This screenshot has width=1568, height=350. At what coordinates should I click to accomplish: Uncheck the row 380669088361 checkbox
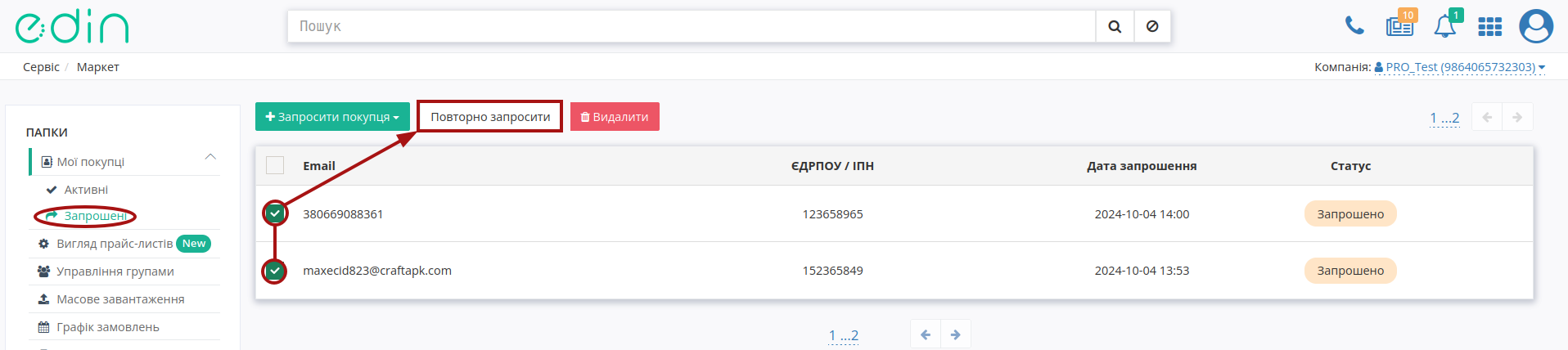(x=275, y=213)
